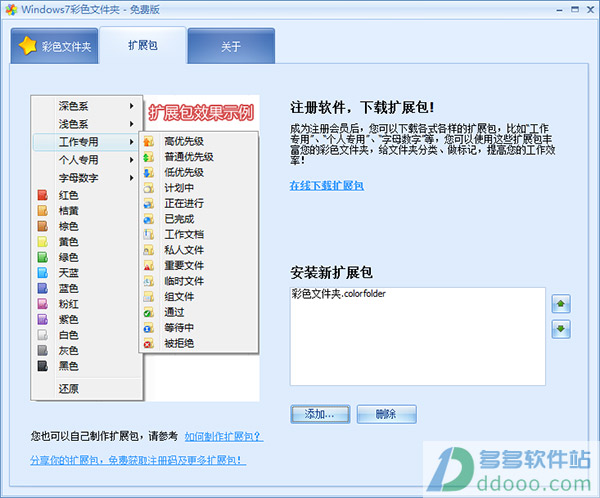Click the sky-blue folder icon next to 天蓝

tap(42, 273)
